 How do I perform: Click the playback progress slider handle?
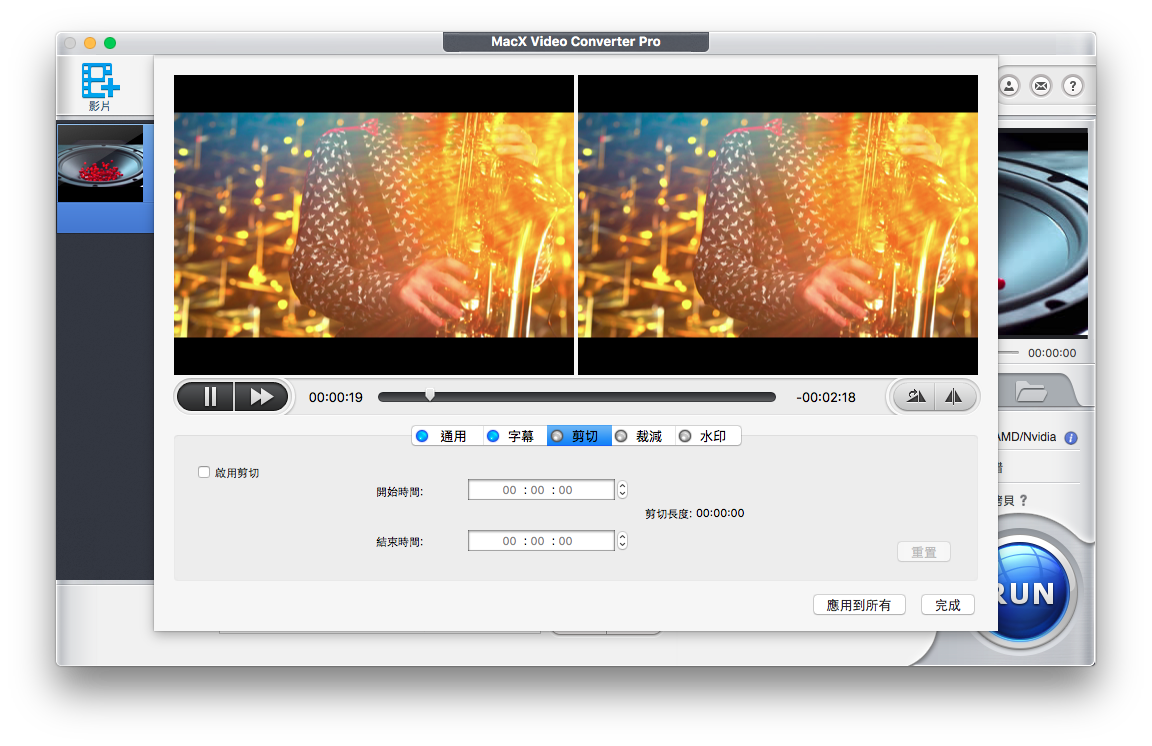430,396
